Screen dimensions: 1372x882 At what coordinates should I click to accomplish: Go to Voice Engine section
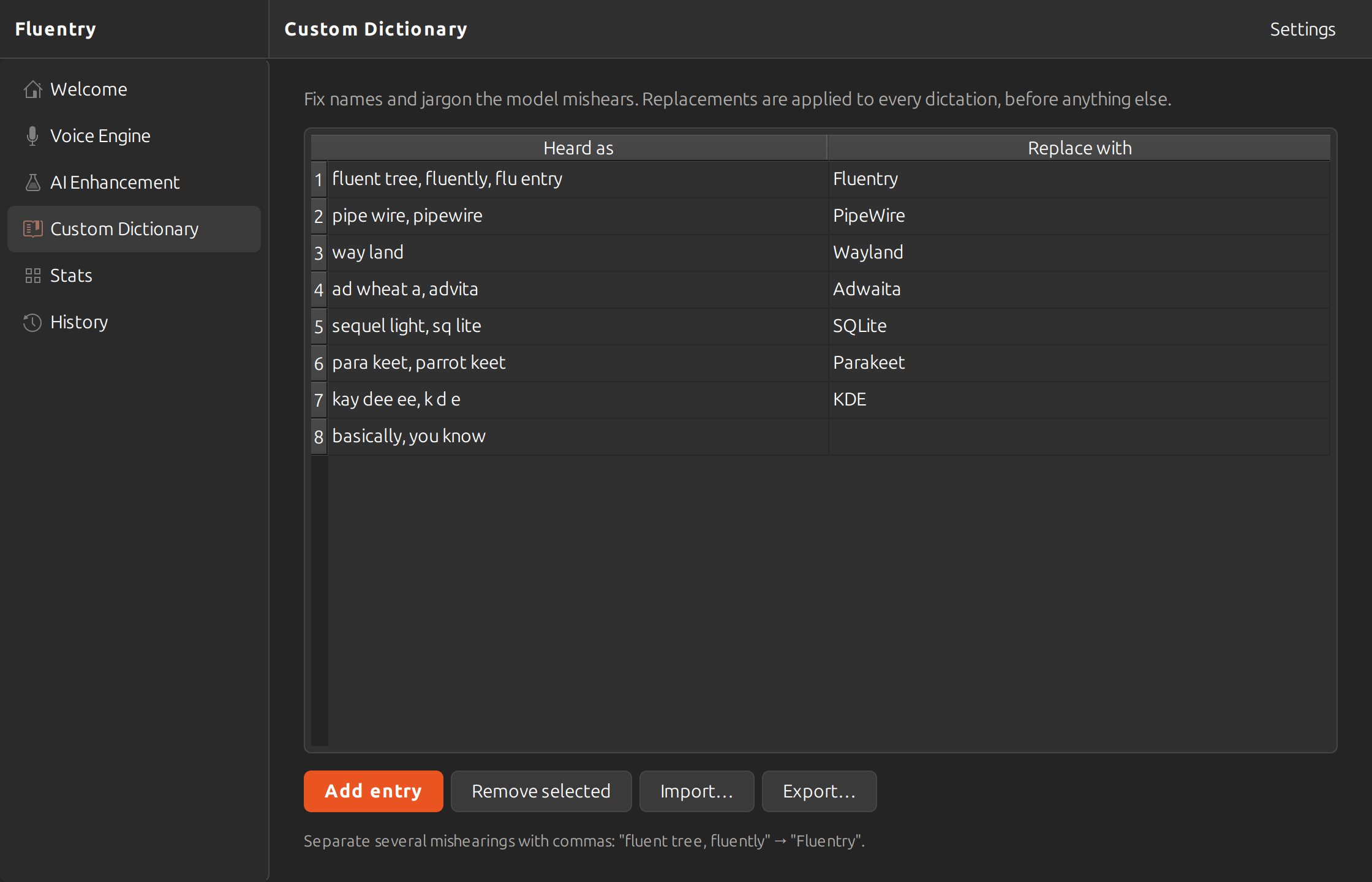click(x=134, y=136)
